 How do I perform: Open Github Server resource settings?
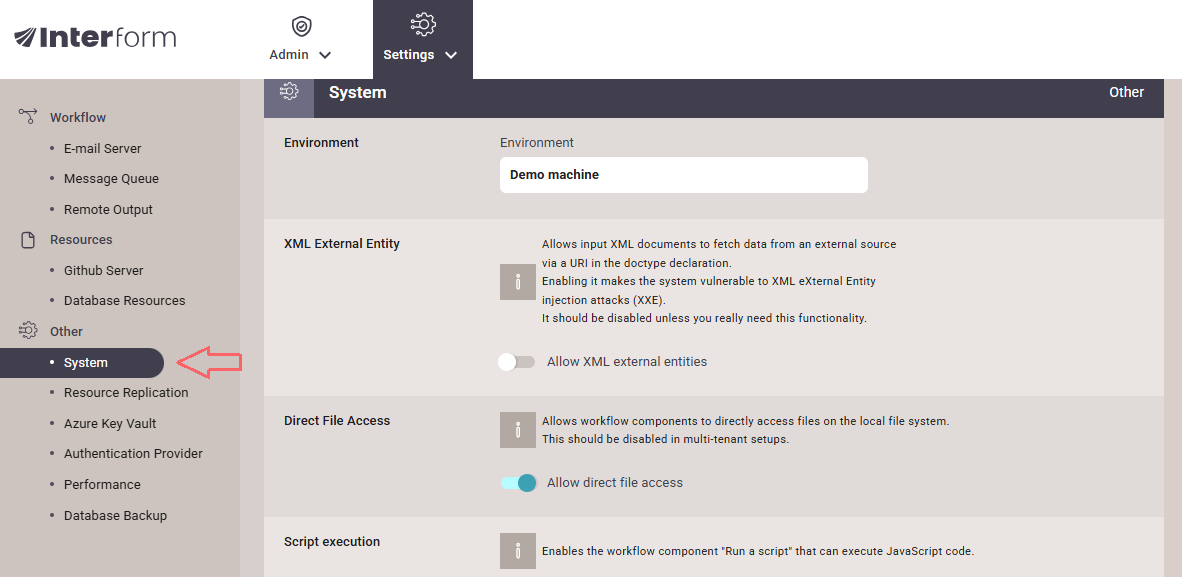point(103,271)
